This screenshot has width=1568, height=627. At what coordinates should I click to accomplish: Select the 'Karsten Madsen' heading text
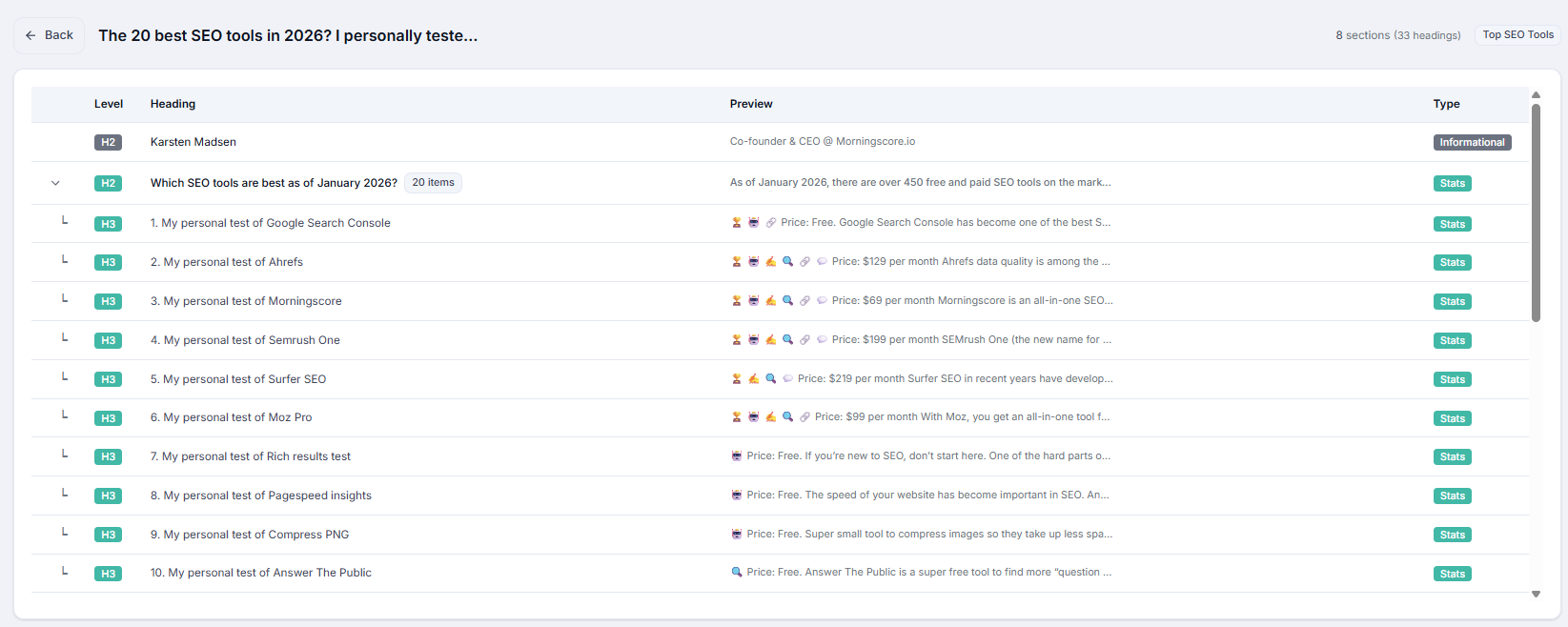193,142
